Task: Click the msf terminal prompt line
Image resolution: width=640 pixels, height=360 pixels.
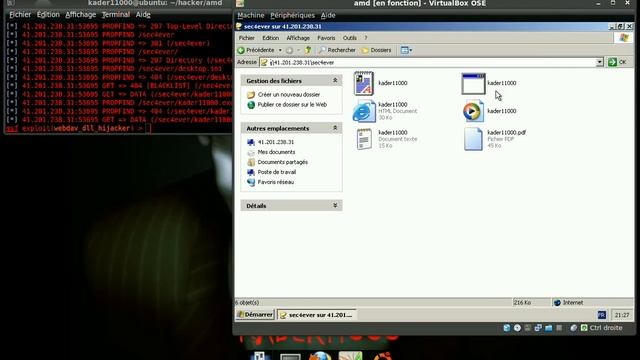Action: [x=78, y=128]
